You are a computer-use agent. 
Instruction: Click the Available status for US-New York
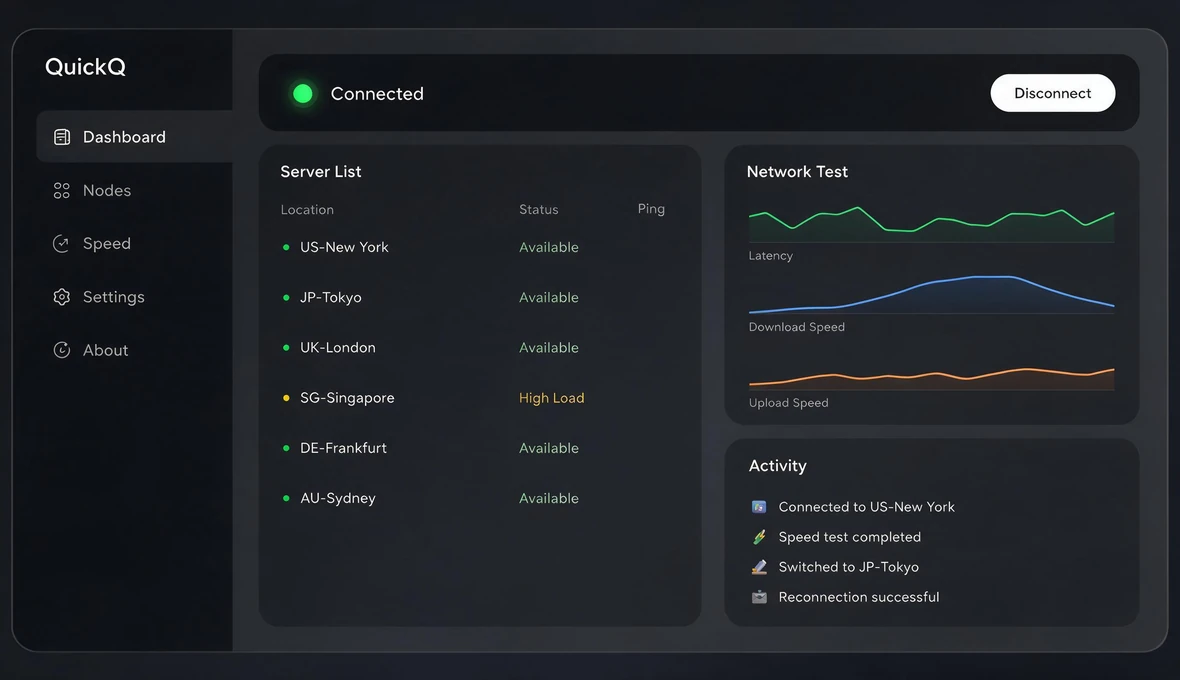[549, 247]
